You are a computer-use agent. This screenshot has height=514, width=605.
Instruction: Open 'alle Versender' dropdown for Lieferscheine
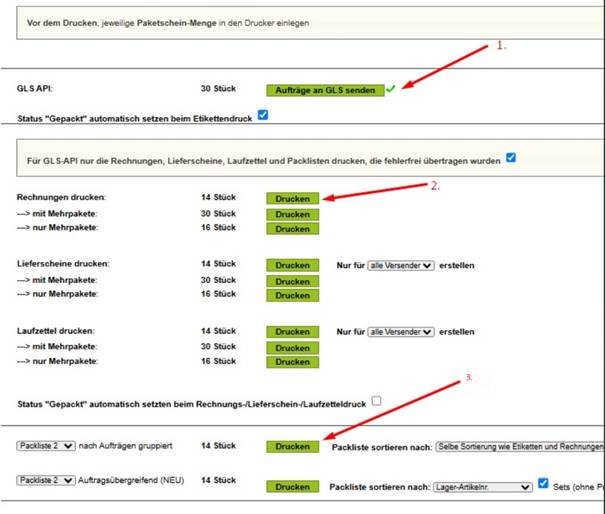(400, 265)
